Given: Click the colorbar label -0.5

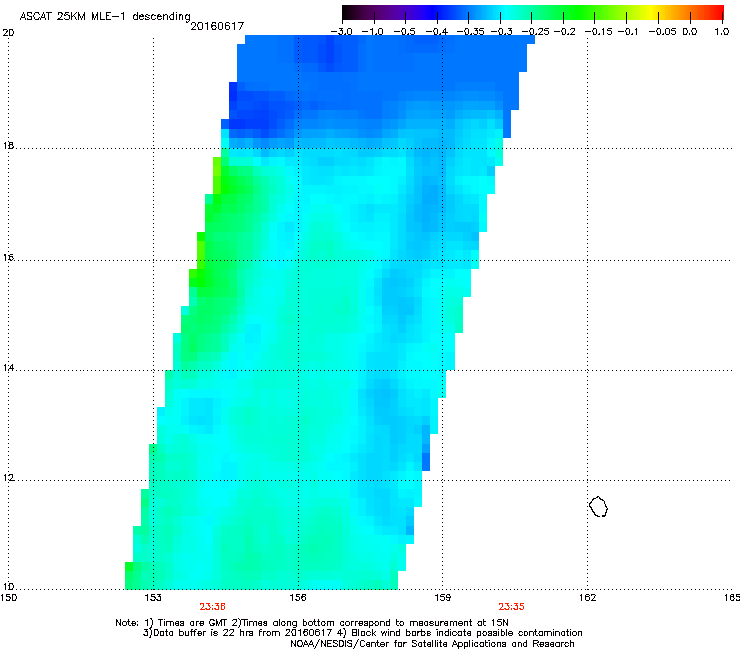Looking at the screenshot, I should coord(404,32).
